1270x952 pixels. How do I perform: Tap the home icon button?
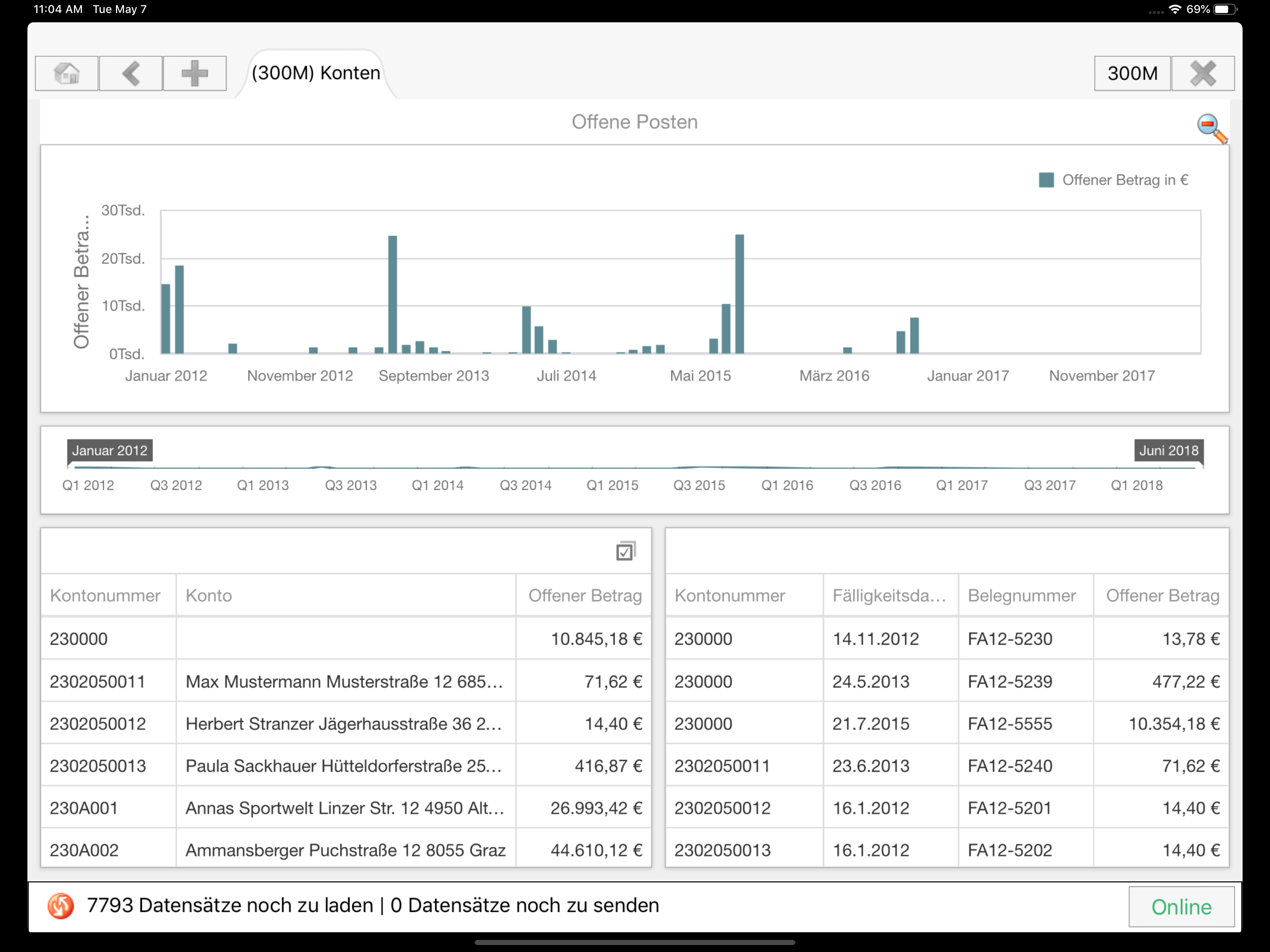click(x=66, y=73)
